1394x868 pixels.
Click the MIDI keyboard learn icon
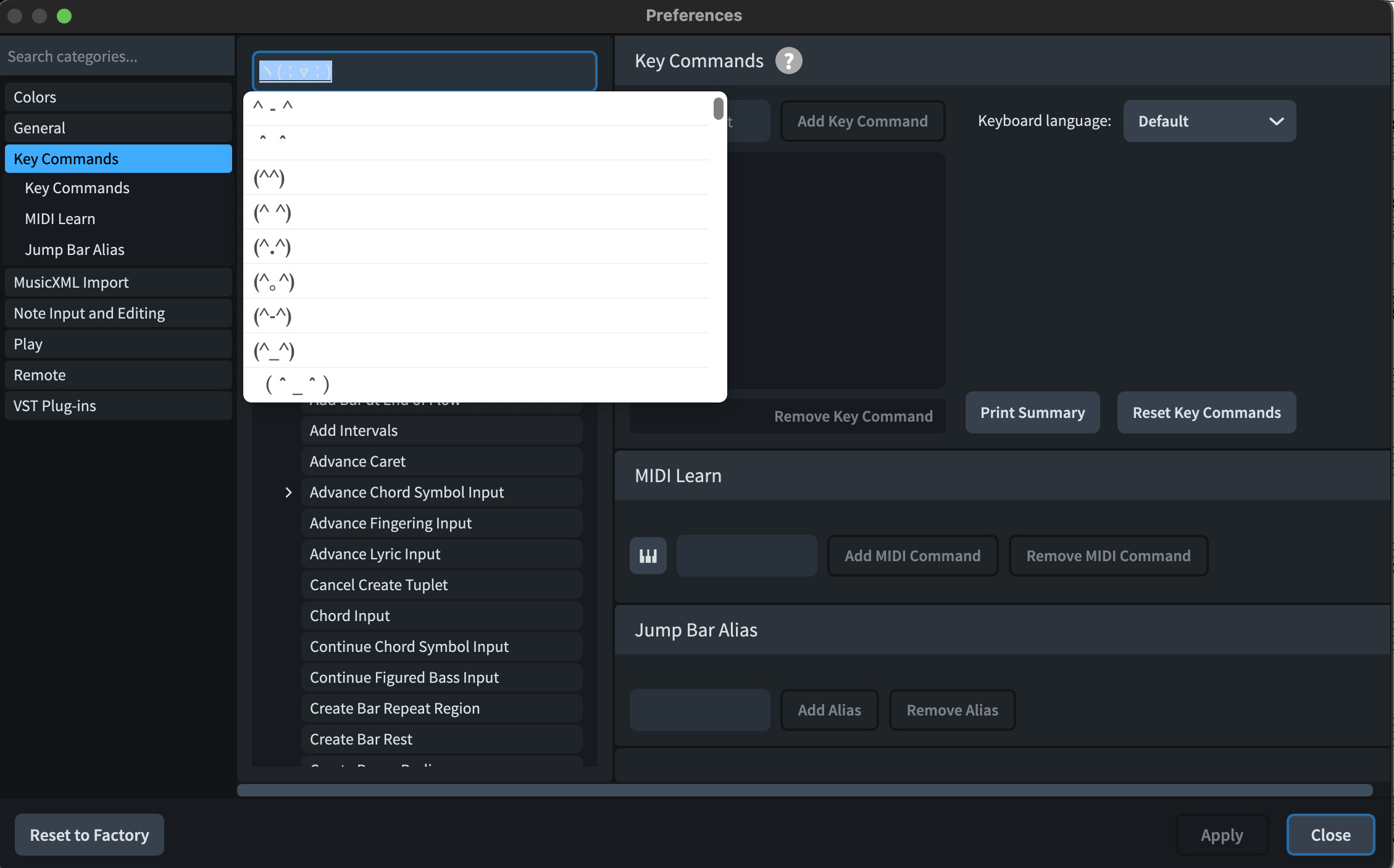(x=648, y=556)
